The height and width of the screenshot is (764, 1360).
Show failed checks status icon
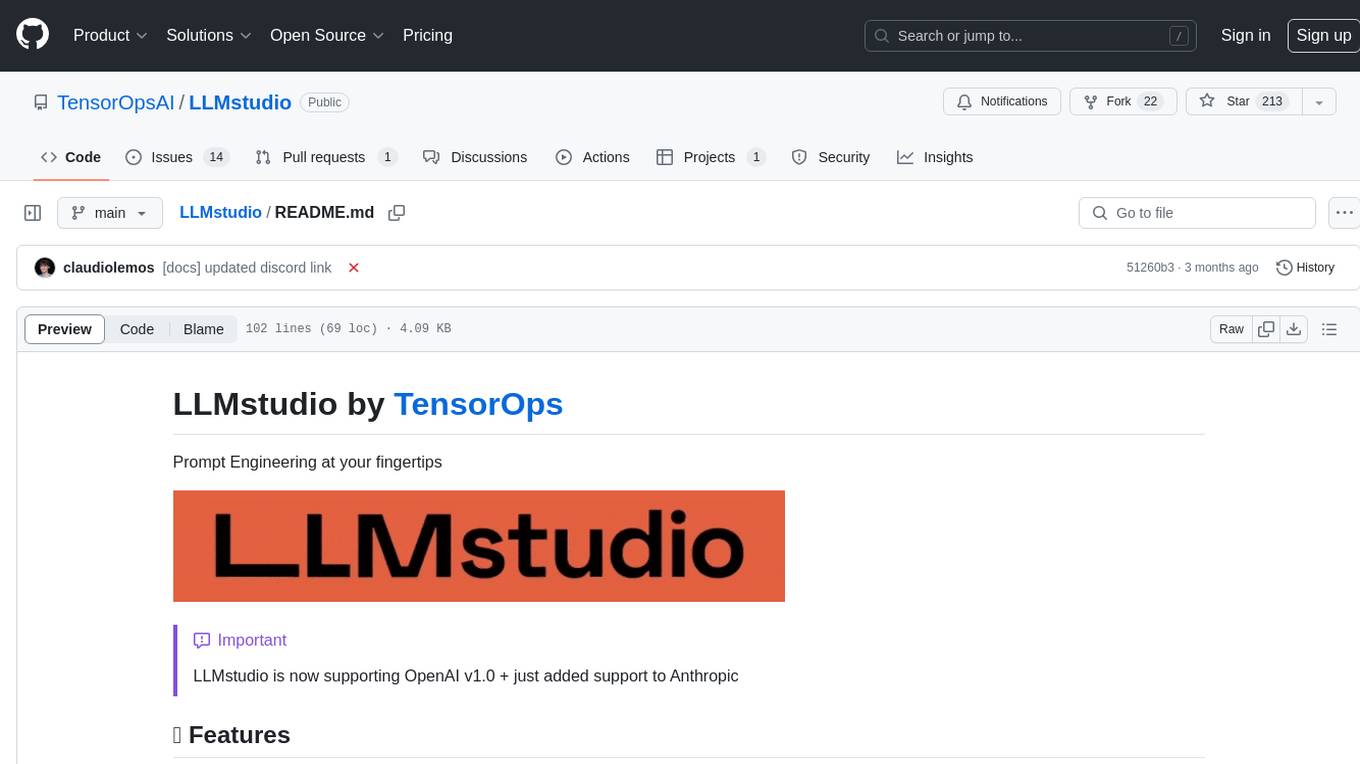point(353,268)
